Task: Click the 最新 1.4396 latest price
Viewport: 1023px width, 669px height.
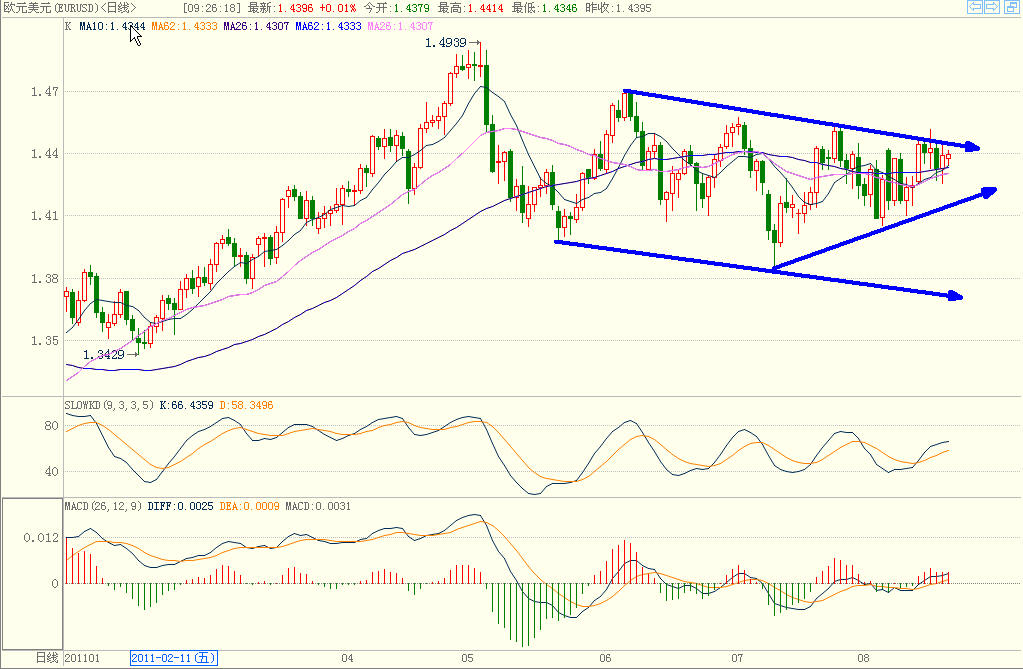Action: [281, 8]
